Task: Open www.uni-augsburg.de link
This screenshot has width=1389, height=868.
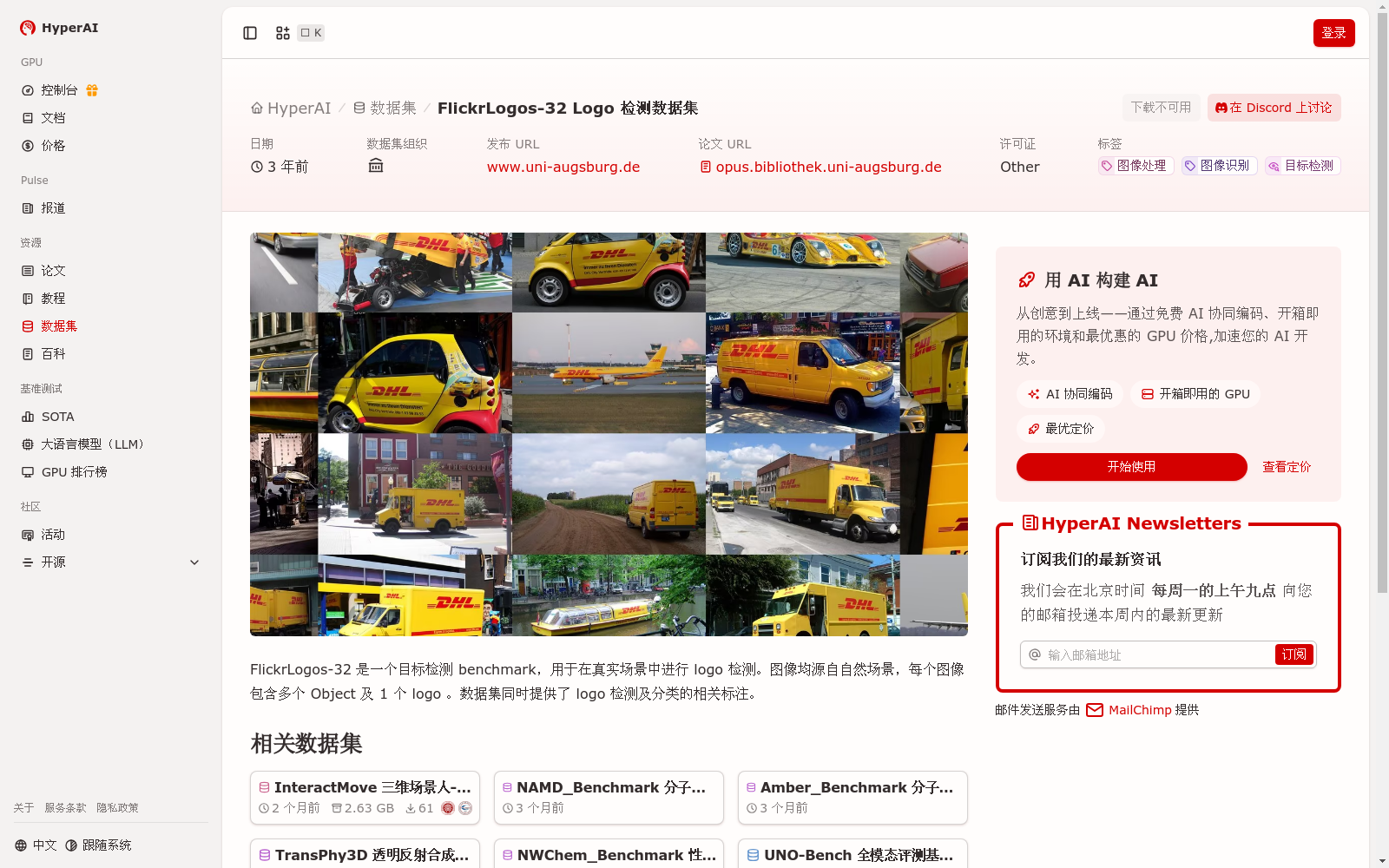Action: 563,167
